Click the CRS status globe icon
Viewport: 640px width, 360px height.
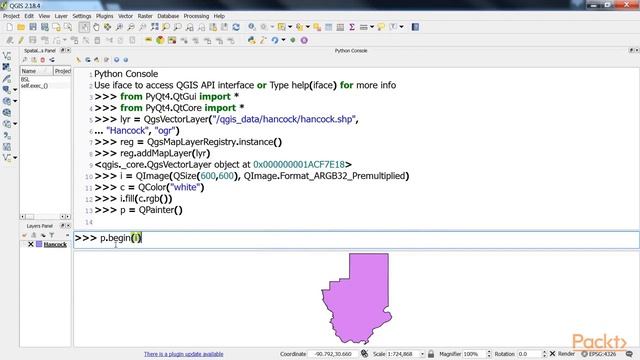click(584, 354)
